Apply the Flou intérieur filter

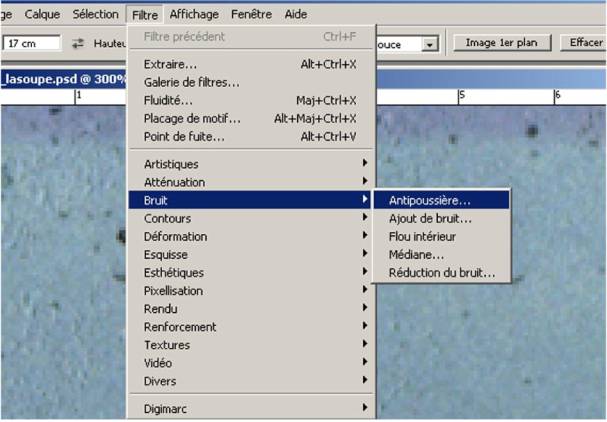pyautogui.click(x=441, y=237)
